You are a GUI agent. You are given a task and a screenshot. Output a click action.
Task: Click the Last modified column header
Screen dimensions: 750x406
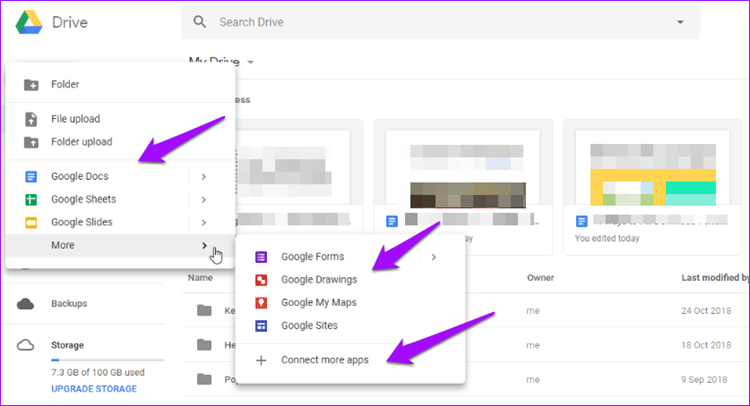click(715, 278)
